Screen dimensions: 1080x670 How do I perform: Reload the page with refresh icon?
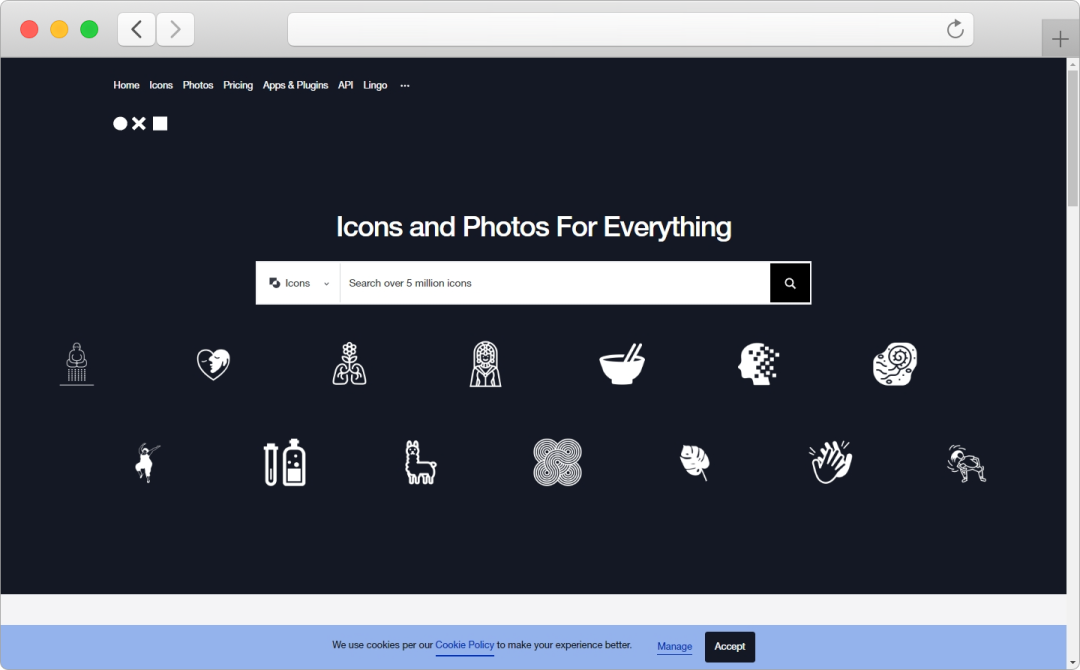tap(955, 29)
